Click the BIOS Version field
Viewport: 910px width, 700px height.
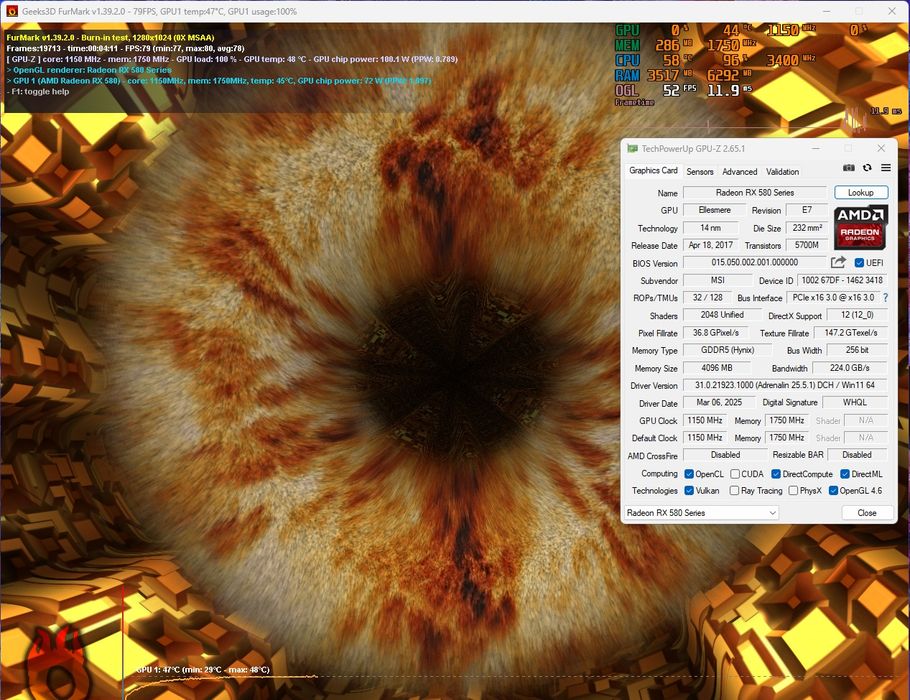coord(754,263)
